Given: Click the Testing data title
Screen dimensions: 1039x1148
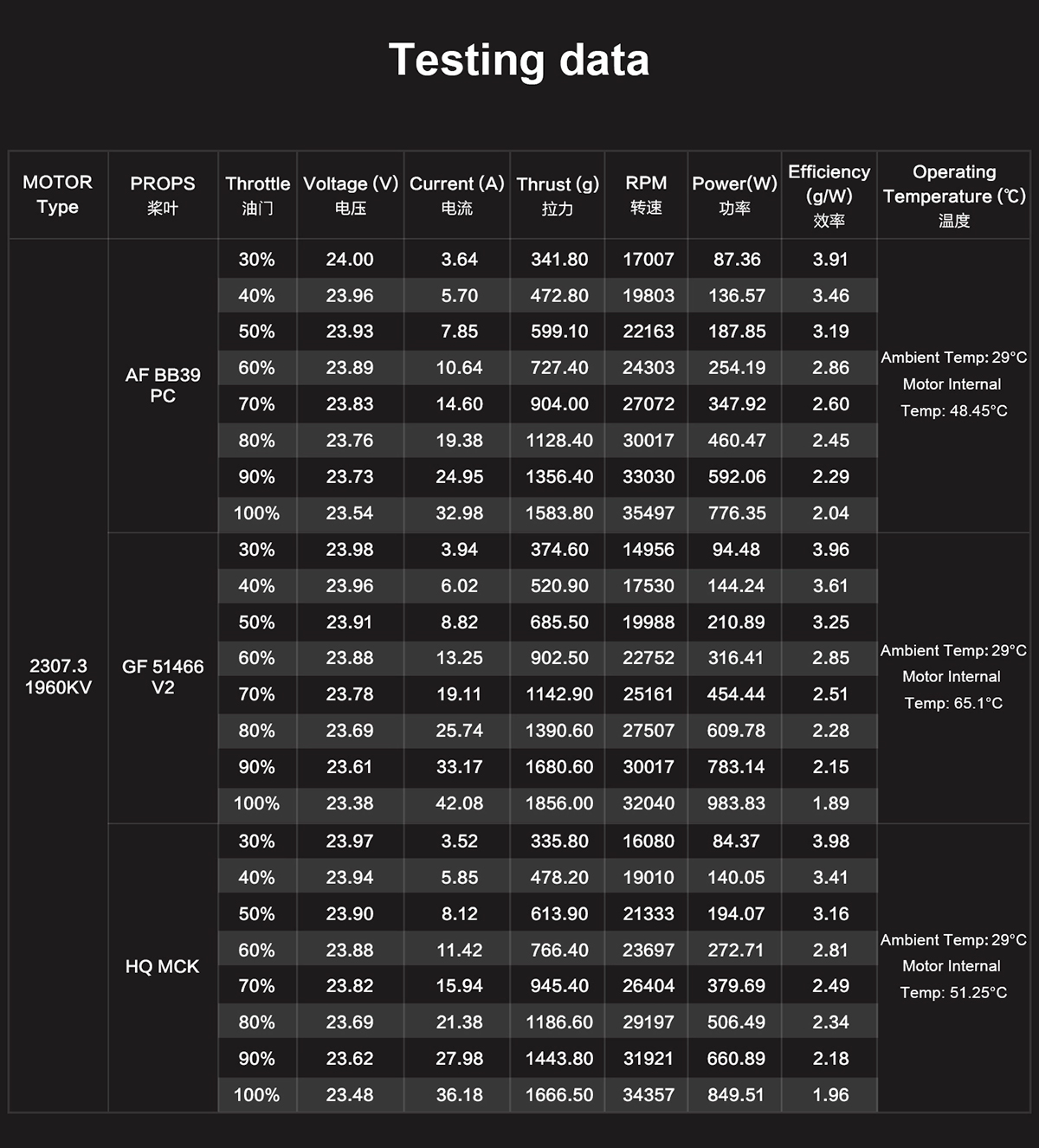Looking at the screenshot, I should 519,61.
